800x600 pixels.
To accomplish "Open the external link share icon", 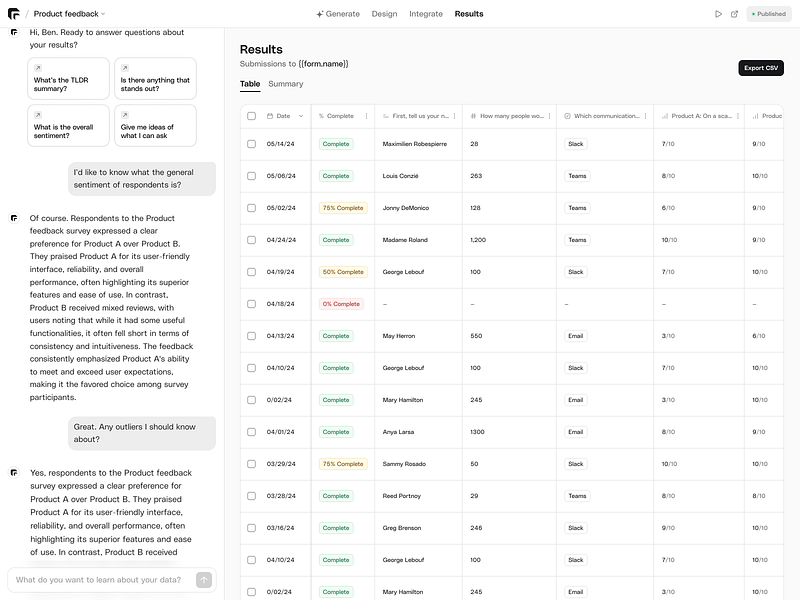I will click(x=735, y=14).
